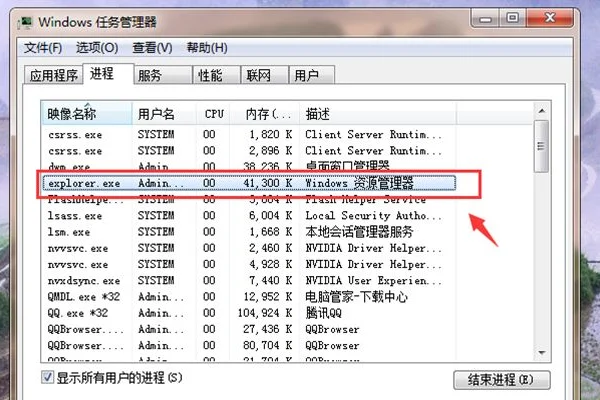Viewport: 600px width, 400px height.
Task: Click Local Security Autho... description
Action: (x=373, y=216)
